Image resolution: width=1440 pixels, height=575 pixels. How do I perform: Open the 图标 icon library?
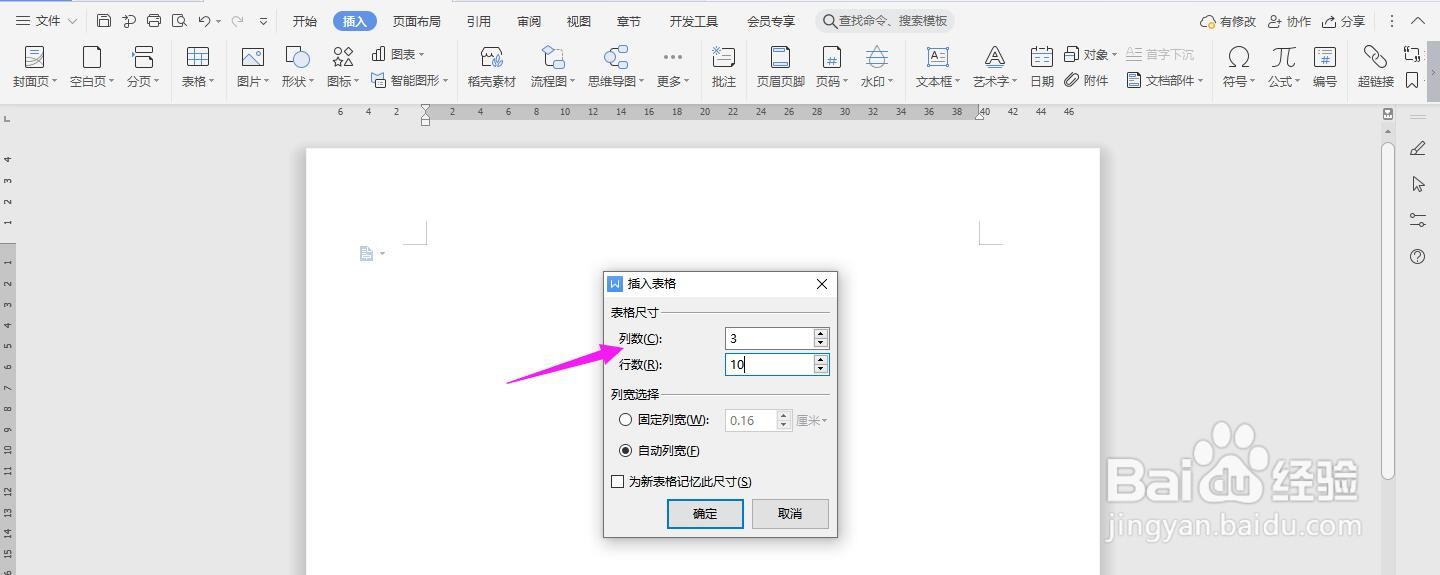pyautogui.click(x=343, y=67)
